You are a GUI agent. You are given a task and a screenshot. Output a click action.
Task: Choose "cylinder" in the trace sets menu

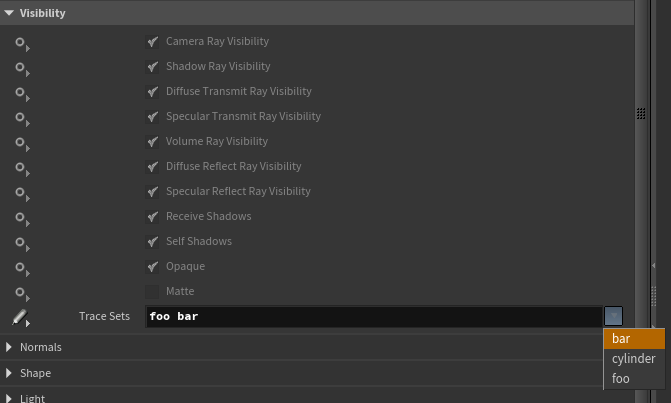[x=633, y=359]
